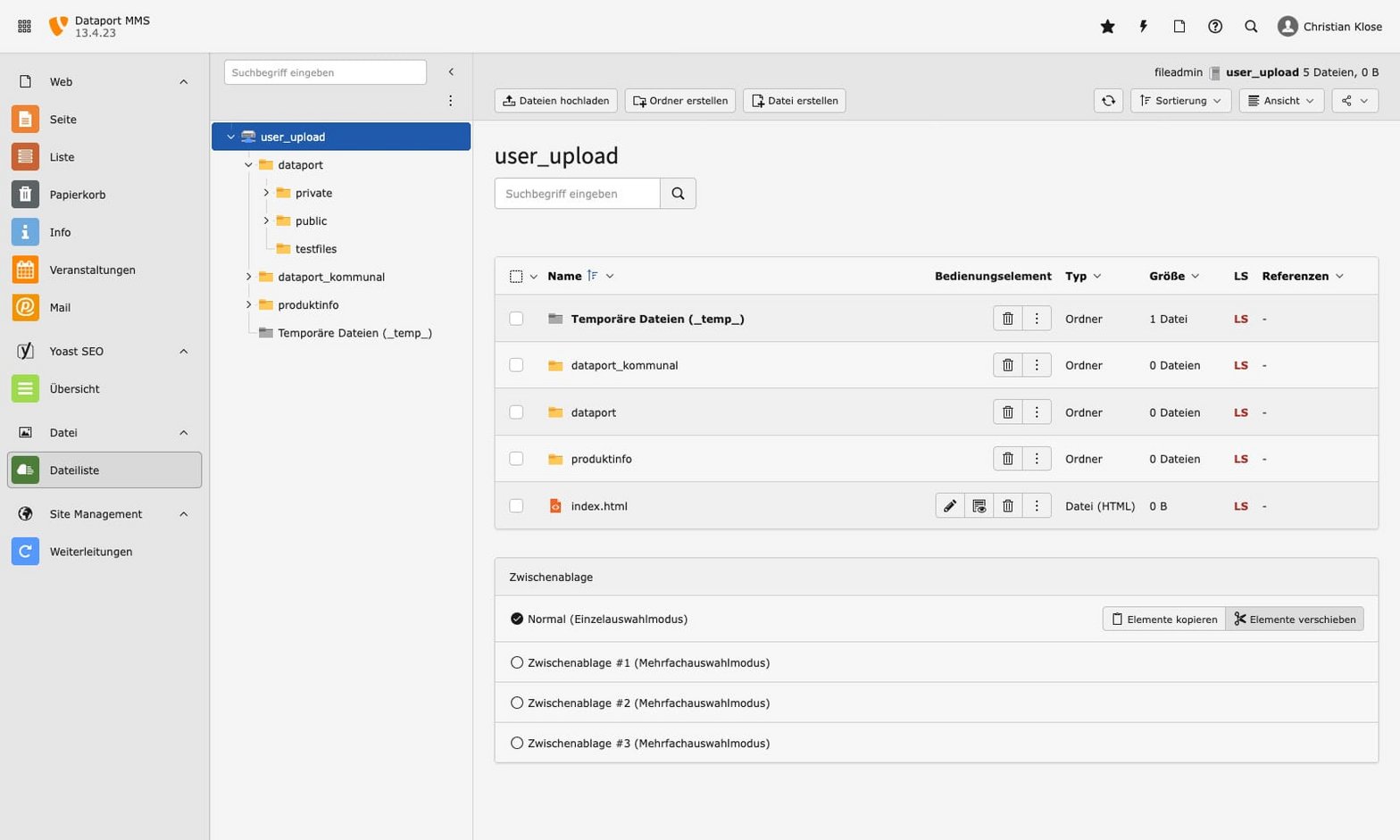Tick the checkbox next to index.html

[516, 506]
